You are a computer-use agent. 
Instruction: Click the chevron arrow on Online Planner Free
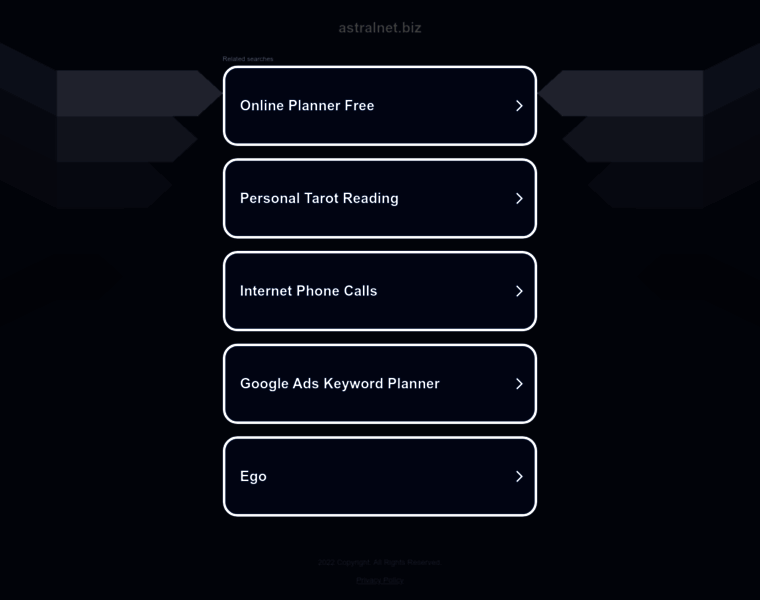pos(519,106)
